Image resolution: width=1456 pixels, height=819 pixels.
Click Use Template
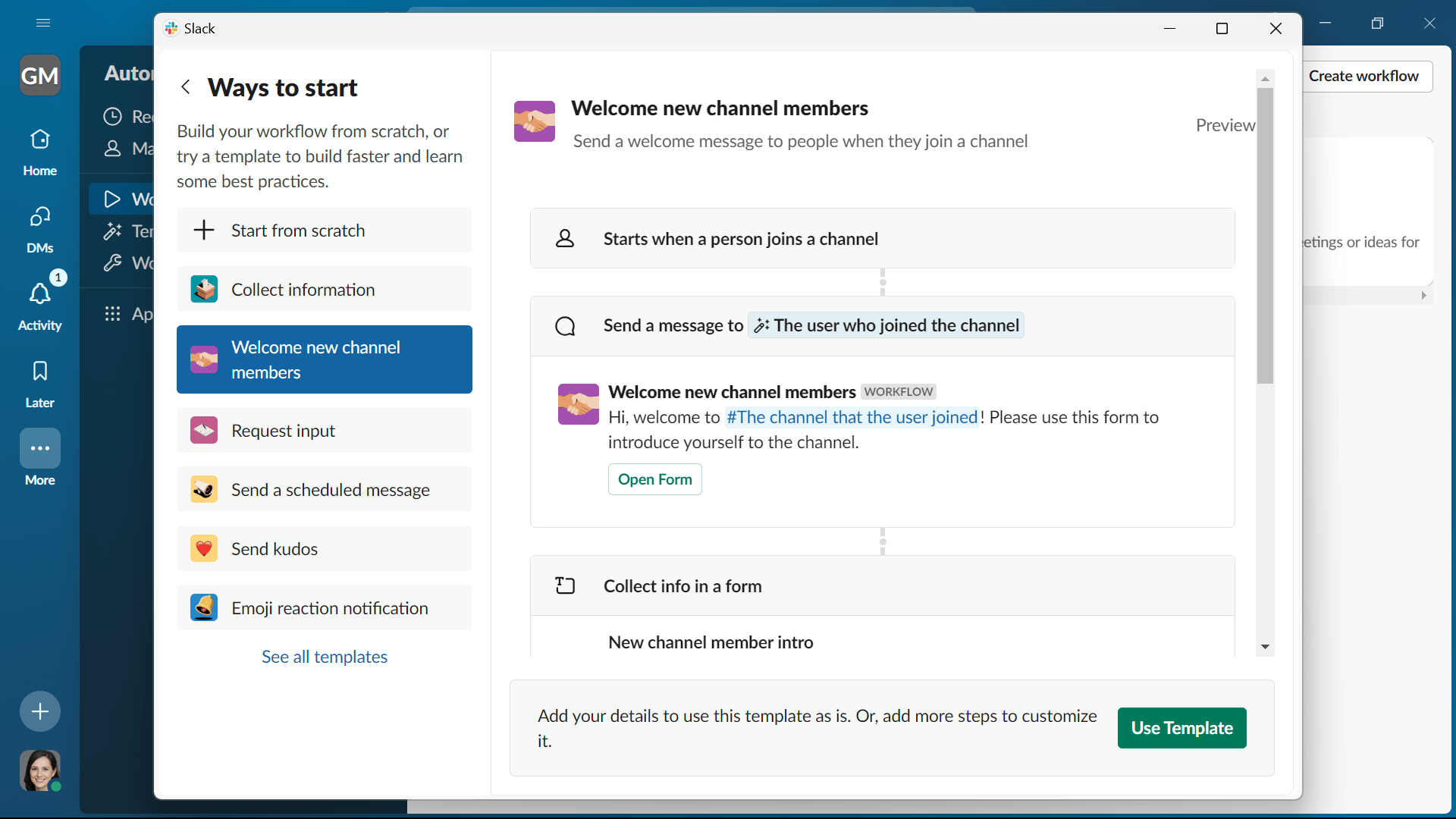point(1181,728)
